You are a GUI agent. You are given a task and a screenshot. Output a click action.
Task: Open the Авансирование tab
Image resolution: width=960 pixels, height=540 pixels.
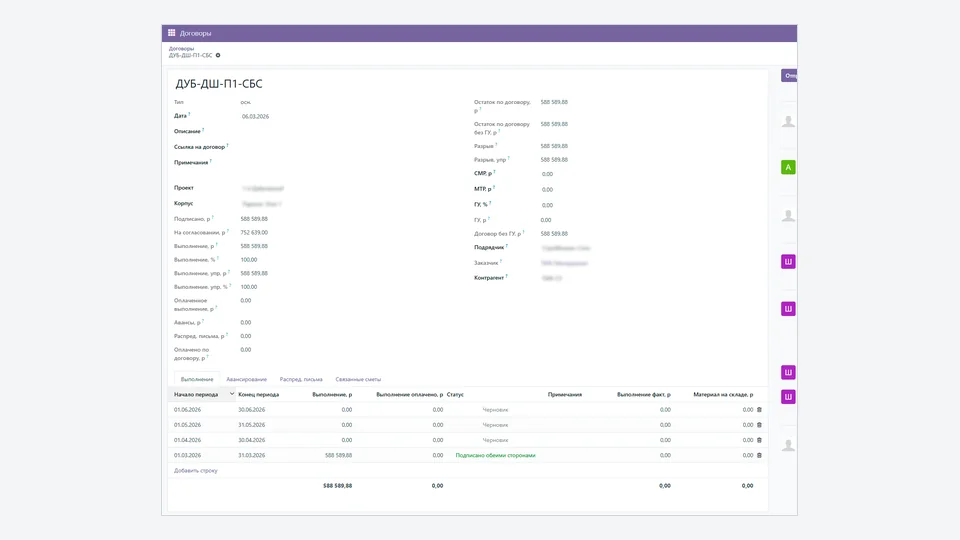pyautogui.click(x=247, y=379)
